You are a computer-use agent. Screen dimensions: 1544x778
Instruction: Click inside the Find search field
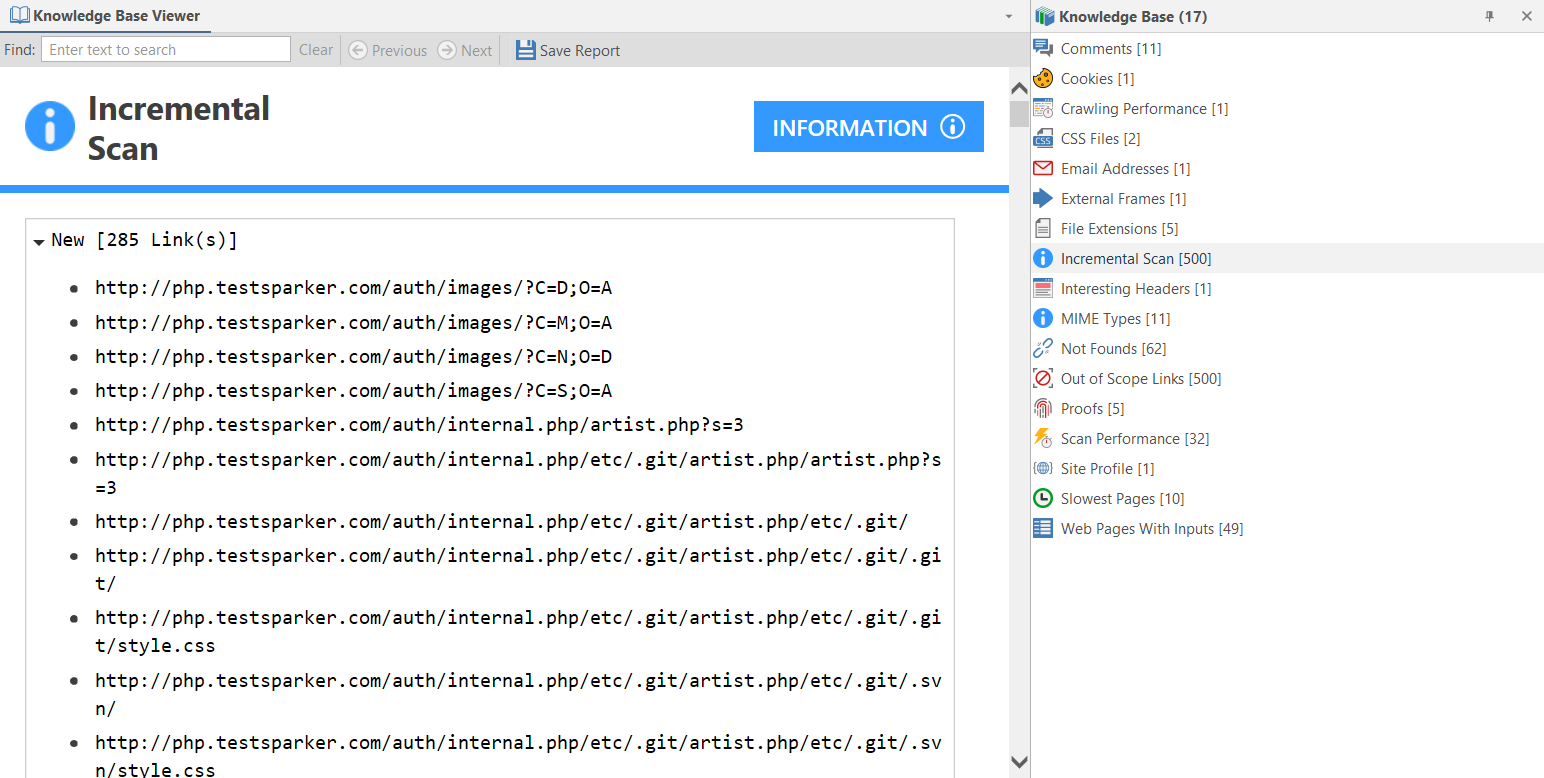(x=165, y=48)
